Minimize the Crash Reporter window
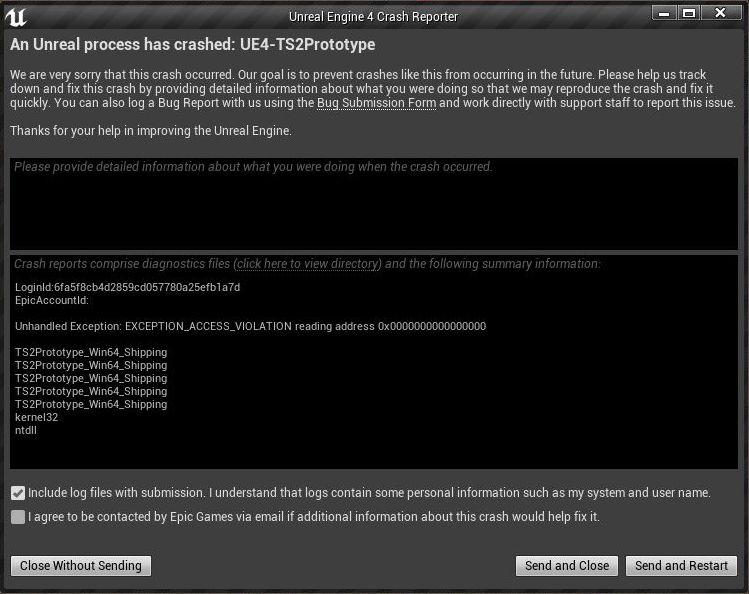Image resolution: width=749 pixels, height=594 pixels. coord(664,13)
